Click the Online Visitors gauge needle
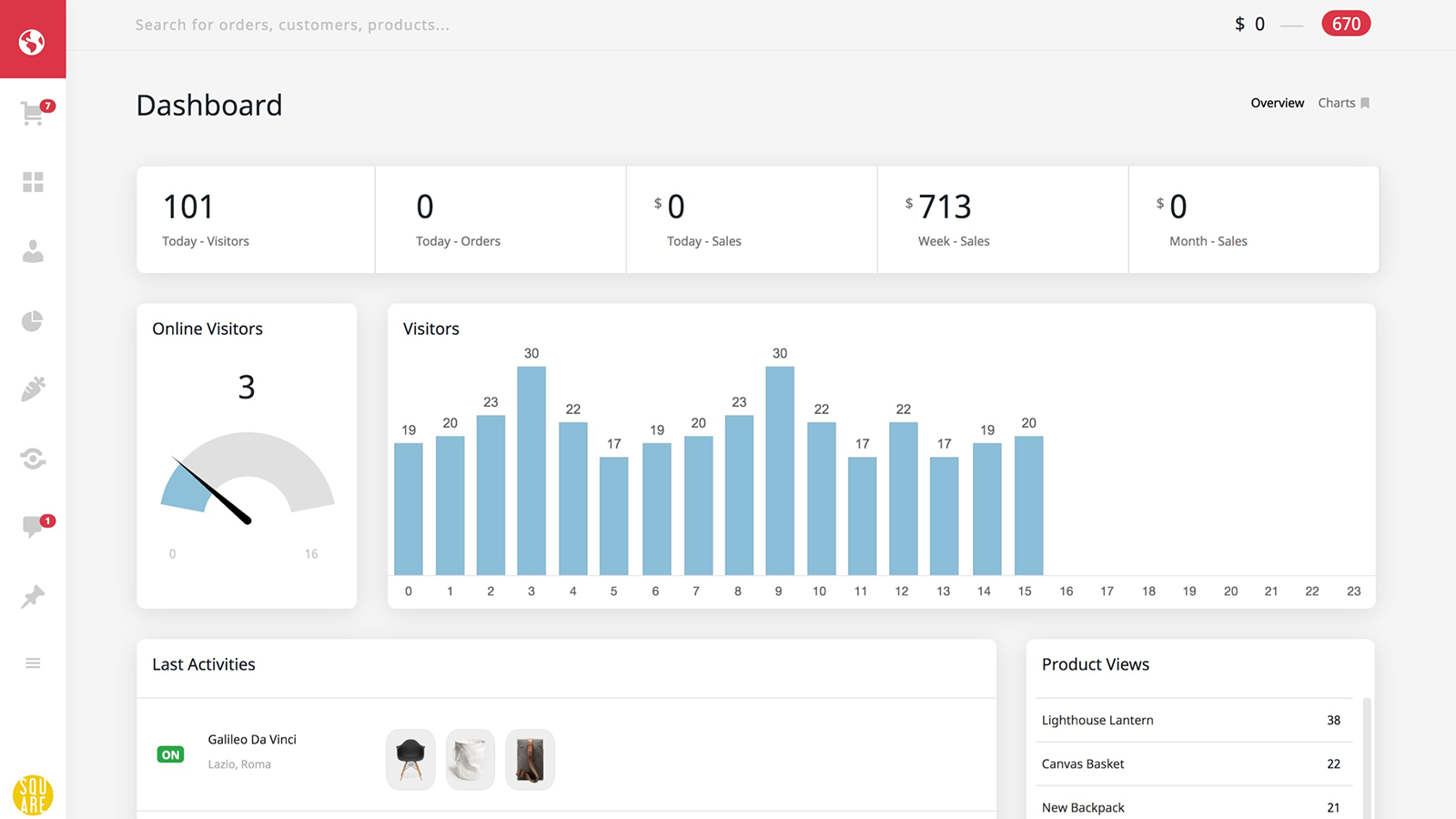 pyautogui.click(x=212, y=490)
